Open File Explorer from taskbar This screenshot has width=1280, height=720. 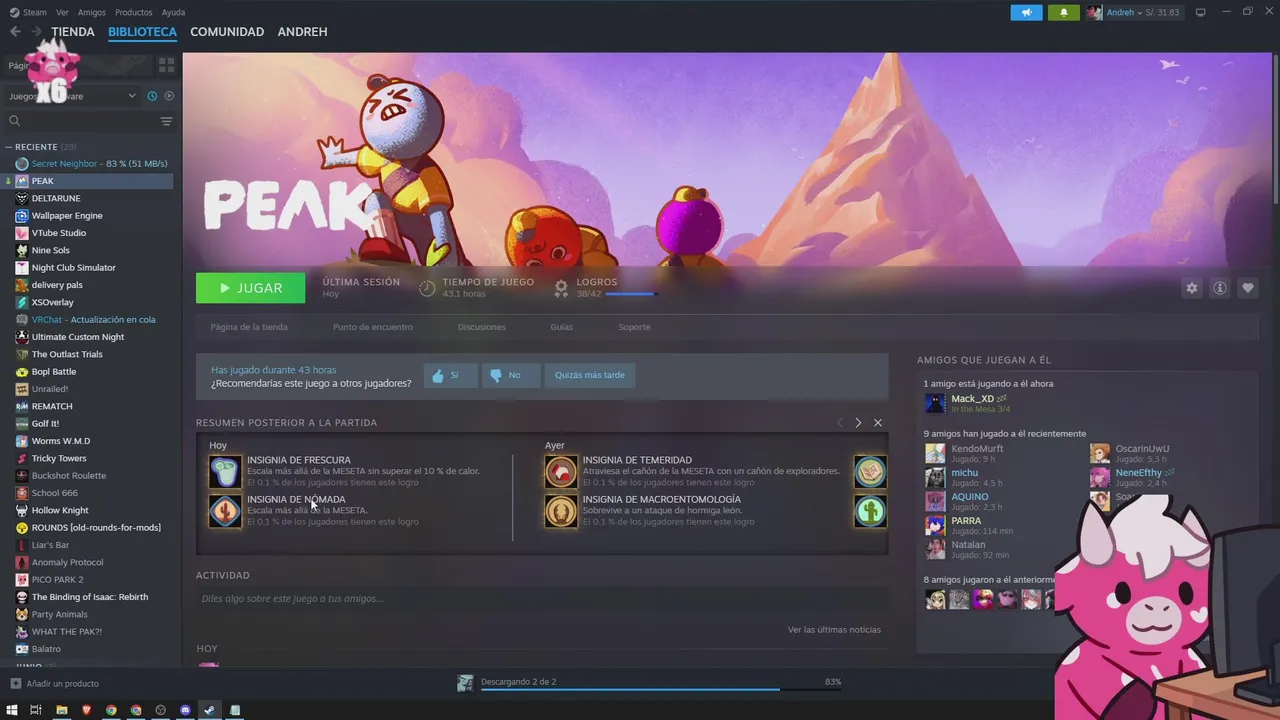click(x=61, y=710)
